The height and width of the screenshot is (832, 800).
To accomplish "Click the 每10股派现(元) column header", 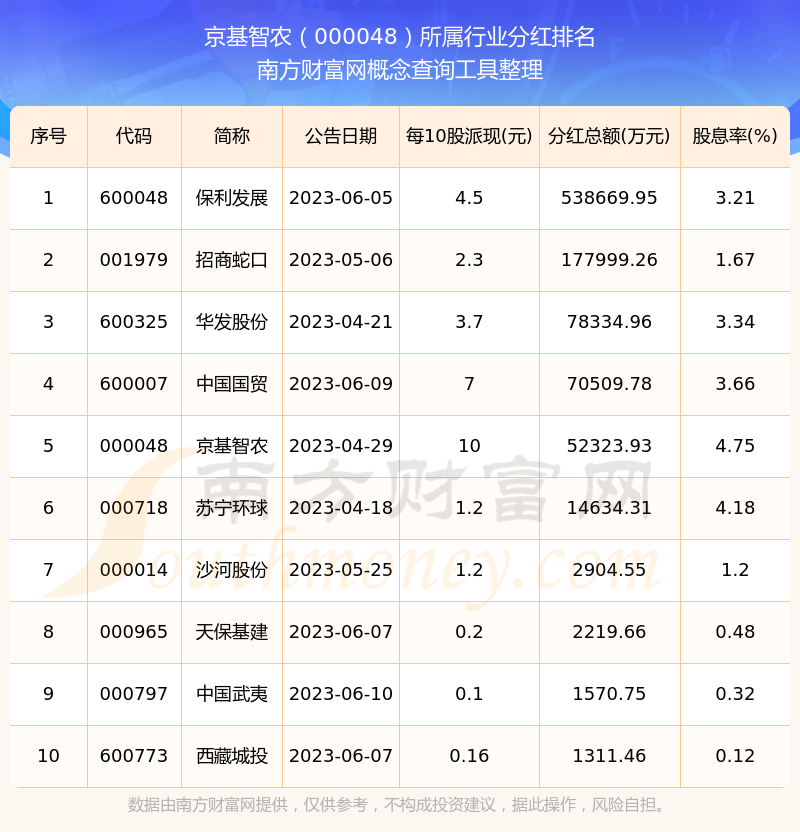I will 469,136.
